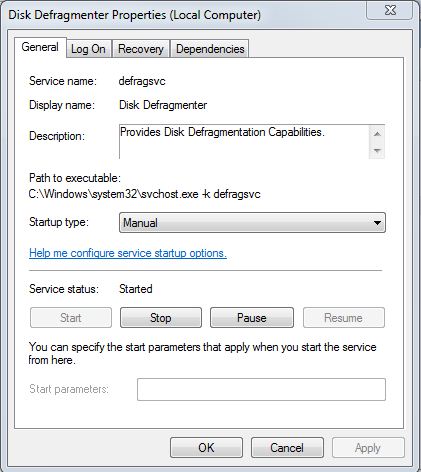Image resolution: width=421 pixels, height=472 pixels.
Task: Open the Recovery tab
Action: click(x=141, y=49)
